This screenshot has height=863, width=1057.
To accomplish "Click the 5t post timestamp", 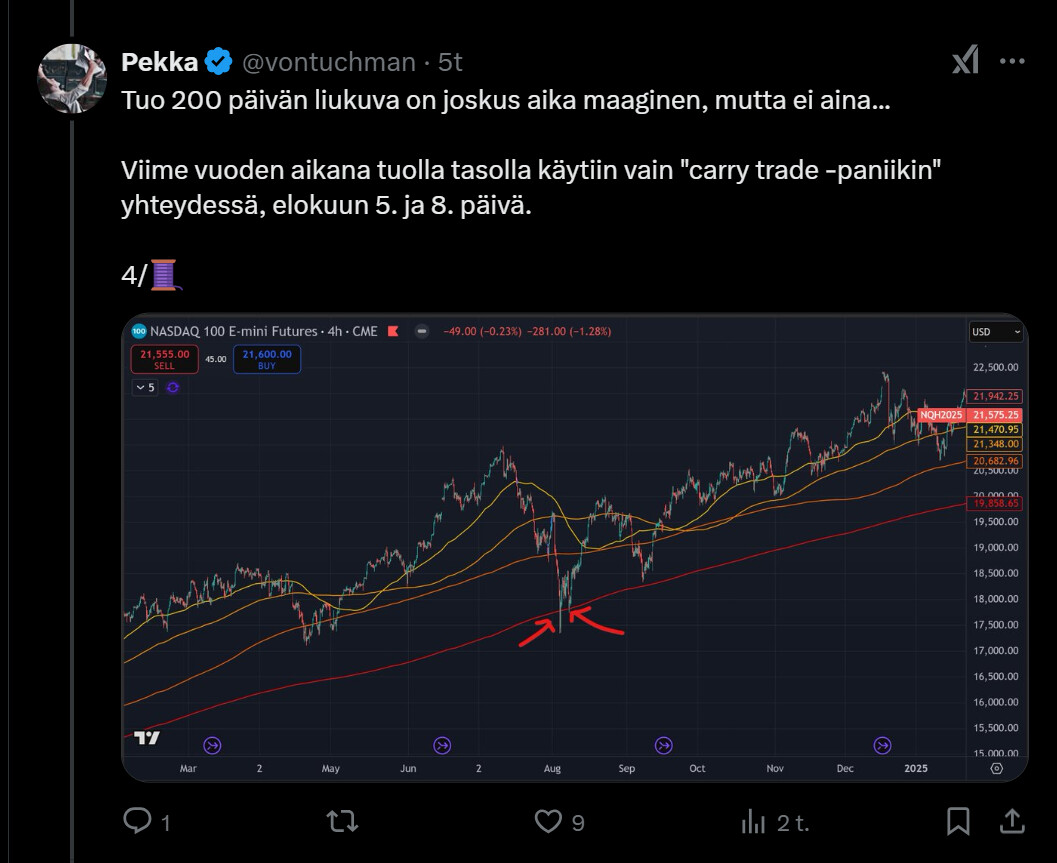I will coord(450,62).
